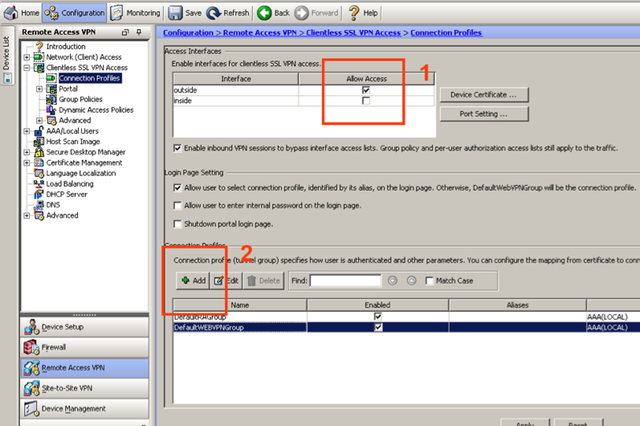Add a new connection profile
Screen dimensions: 640x426
(193, 280)
